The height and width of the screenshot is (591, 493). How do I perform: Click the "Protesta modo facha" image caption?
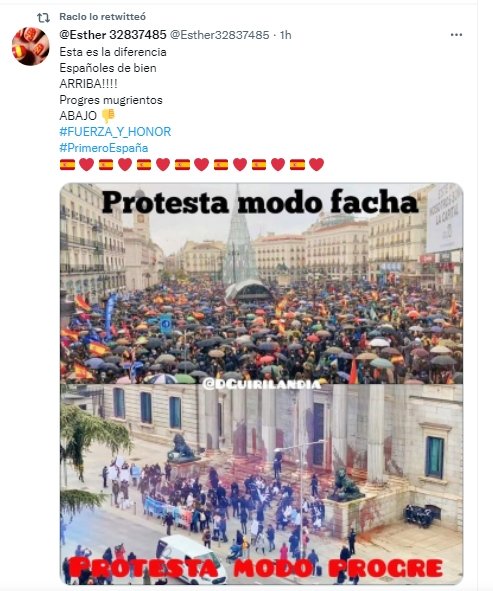pos(260,202)
